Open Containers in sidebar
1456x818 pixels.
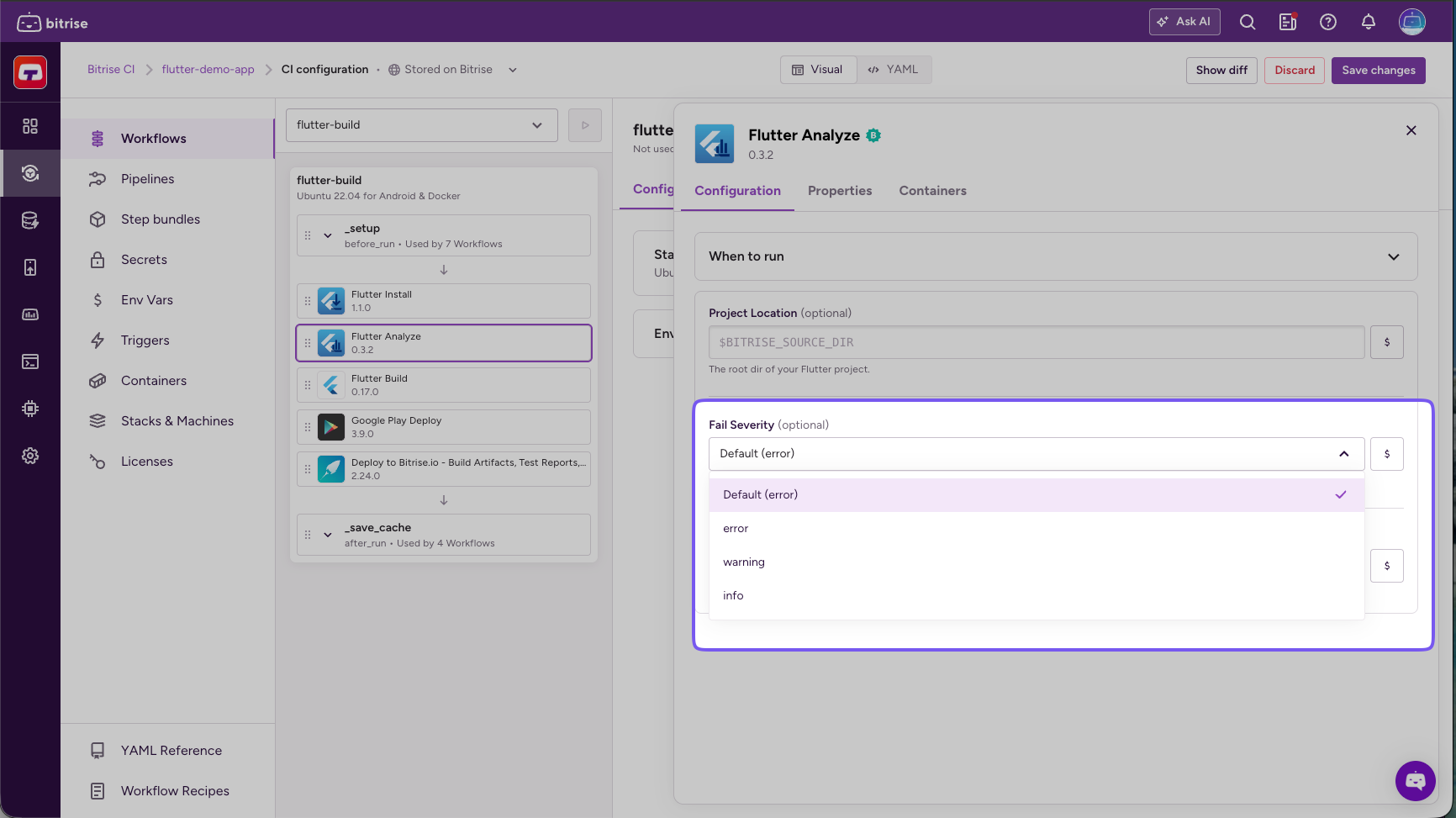point(168,381)
